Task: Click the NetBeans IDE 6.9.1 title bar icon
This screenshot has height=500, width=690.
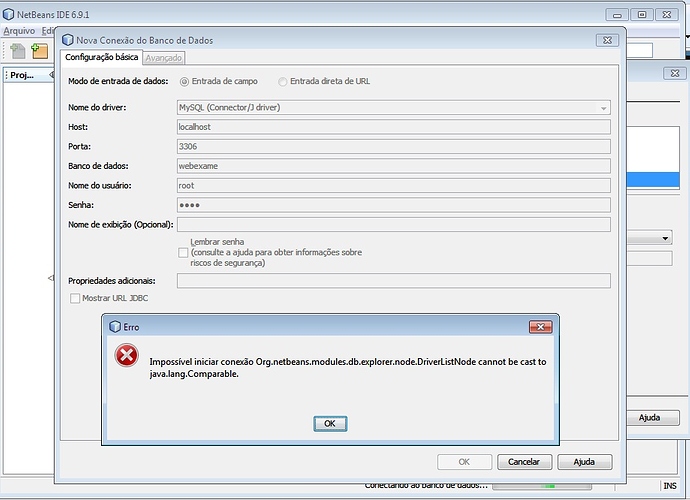Action: (8, 14)
